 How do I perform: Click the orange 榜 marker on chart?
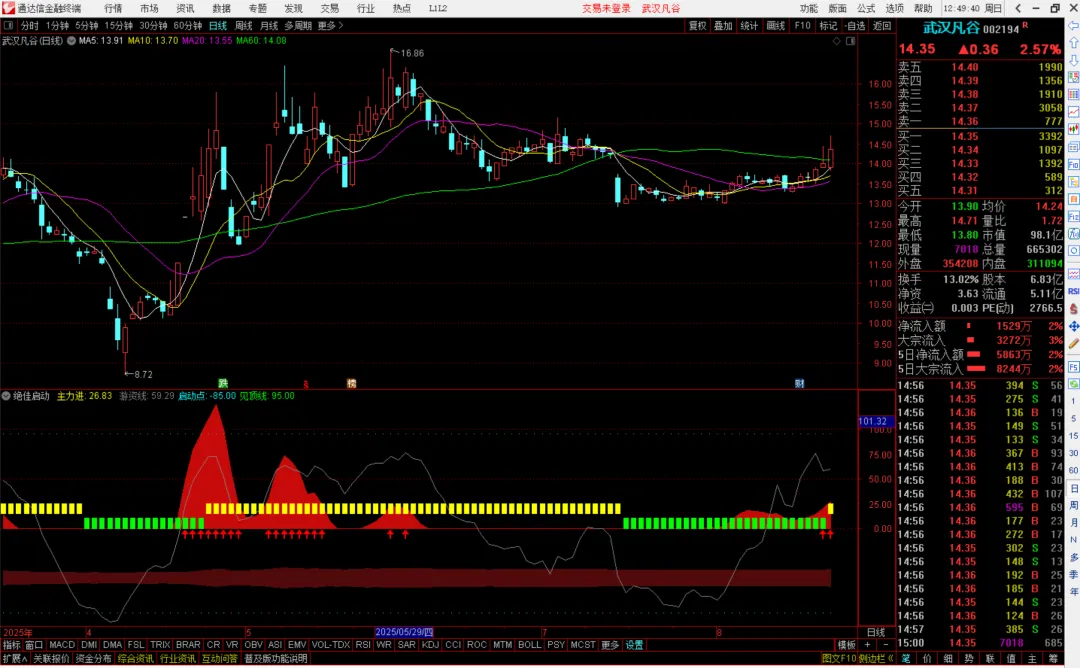pyautogui.click(x=351, y=384)
